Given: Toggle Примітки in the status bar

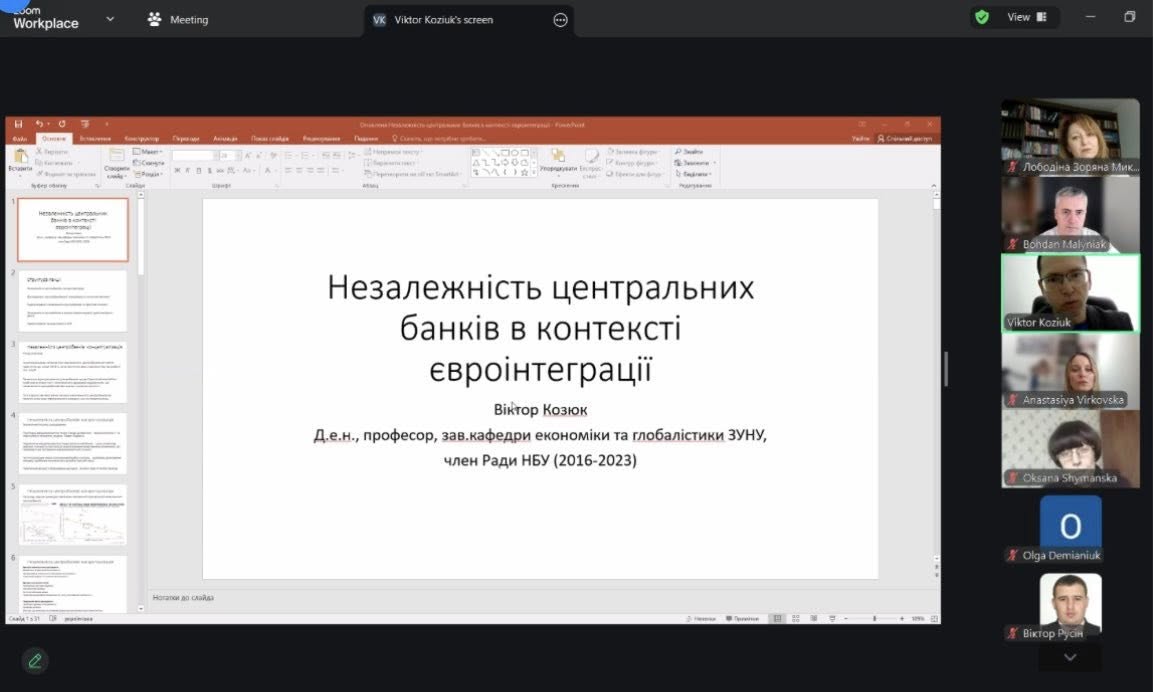Looking at the screenshot, I should coord(744,618).
